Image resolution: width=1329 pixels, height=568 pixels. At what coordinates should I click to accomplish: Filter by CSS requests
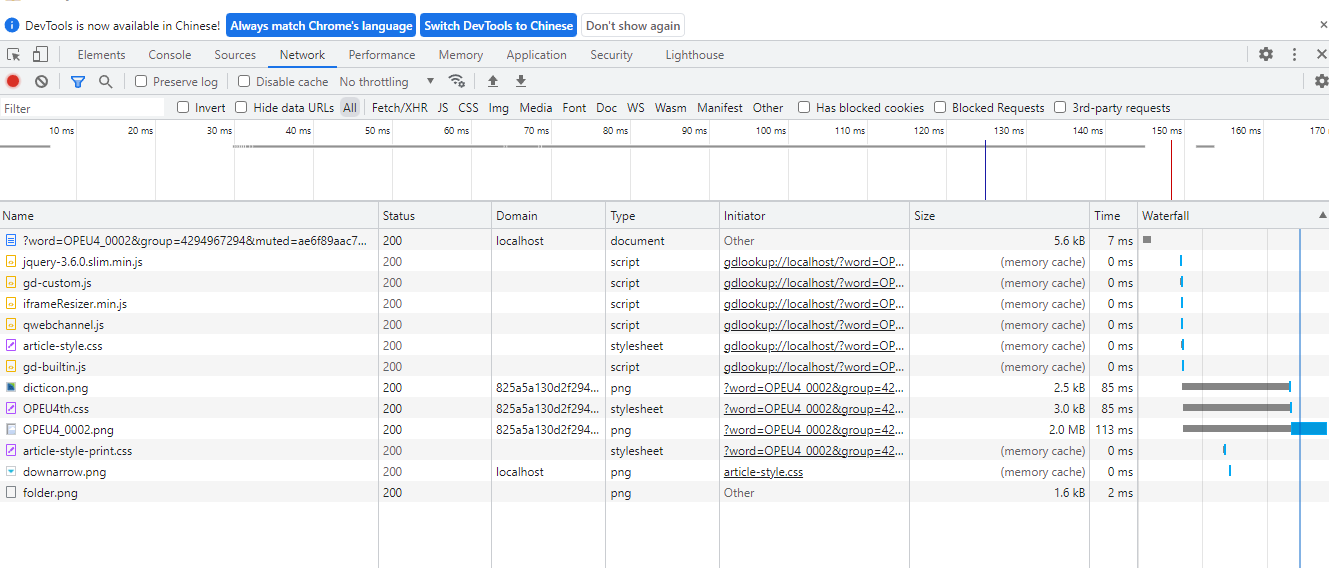[468, 107]
